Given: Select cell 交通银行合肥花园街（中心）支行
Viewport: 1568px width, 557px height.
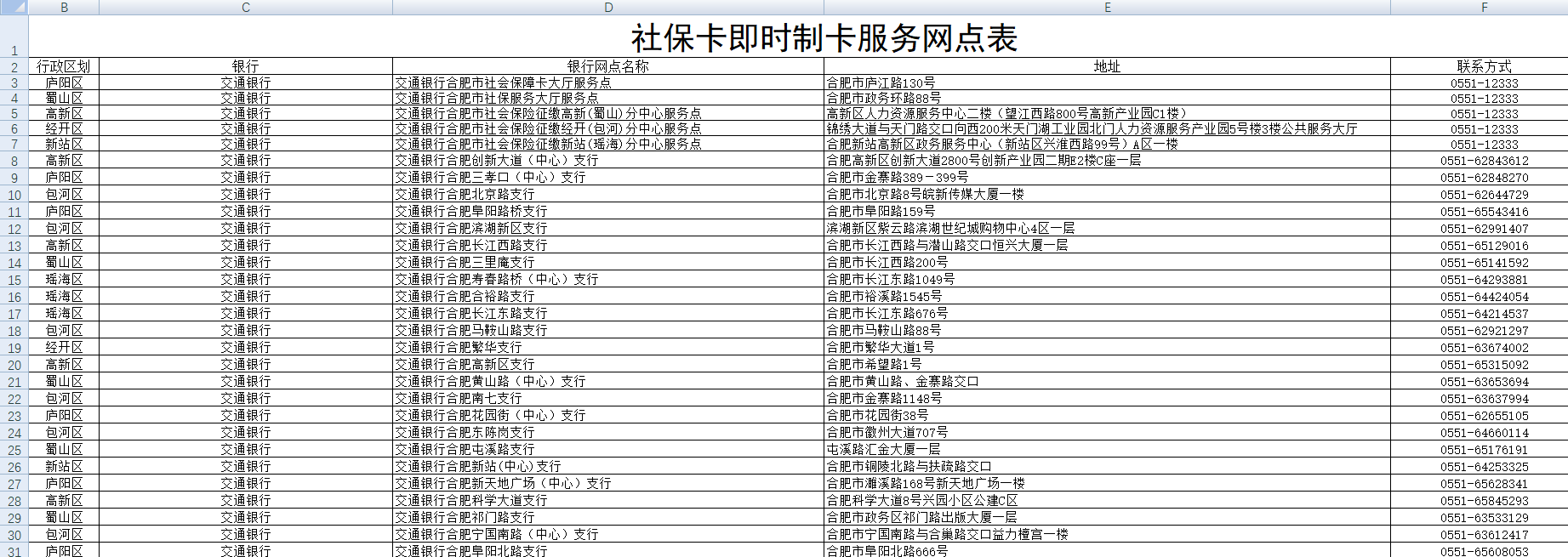Looking at the screenshot, I should (x=608, y=415).
